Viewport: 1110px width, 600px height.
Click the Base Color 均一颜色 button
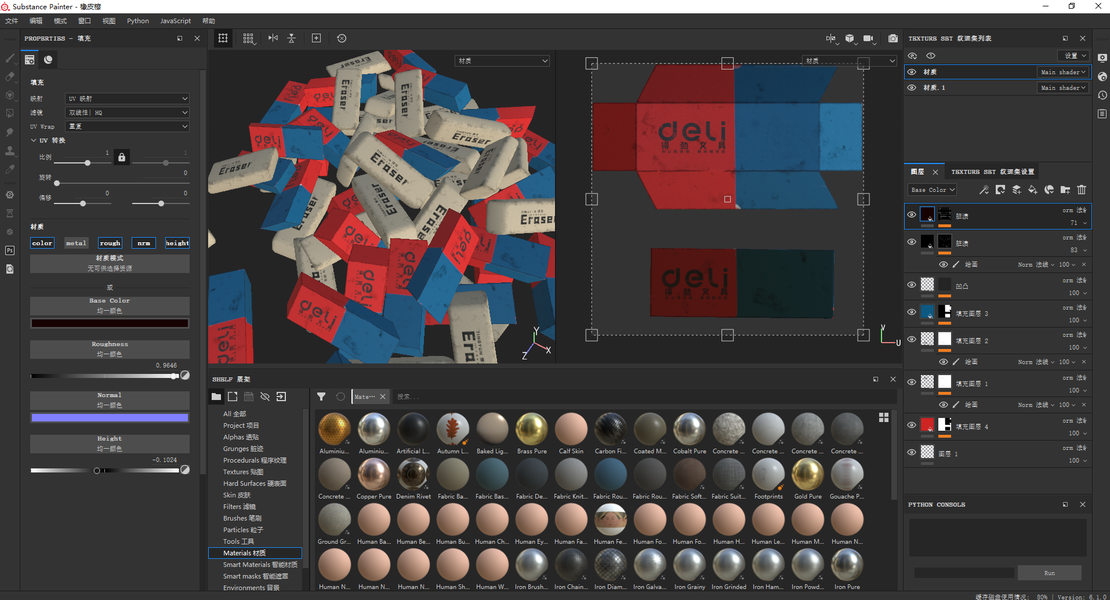pyautogui.click(x=110, y=306)
